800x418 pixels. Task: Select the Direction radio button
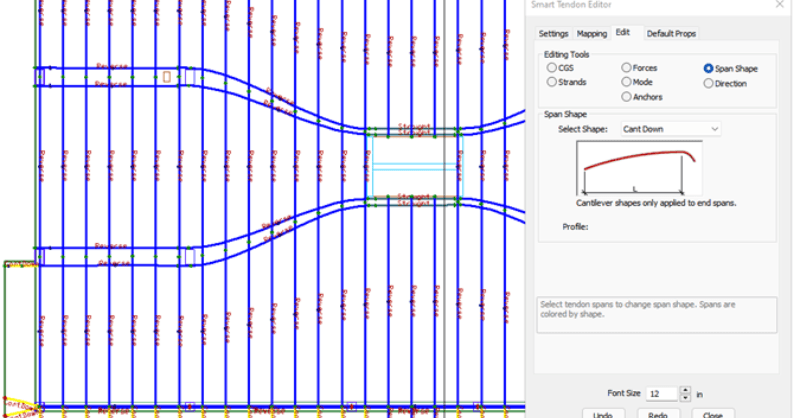709,84
